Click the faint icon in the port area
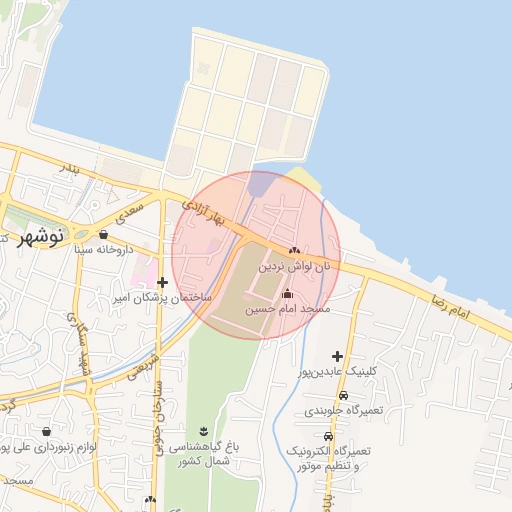 203,68
